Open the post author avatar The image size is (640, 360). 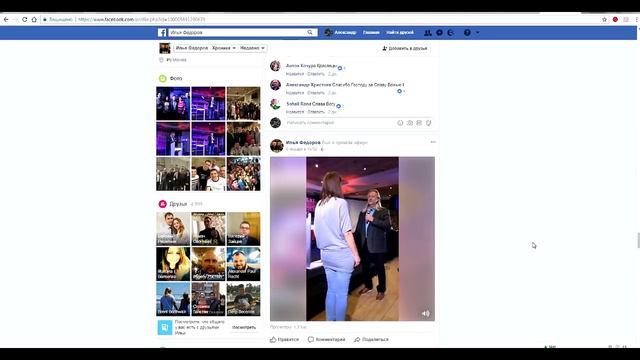pos(276,146)
